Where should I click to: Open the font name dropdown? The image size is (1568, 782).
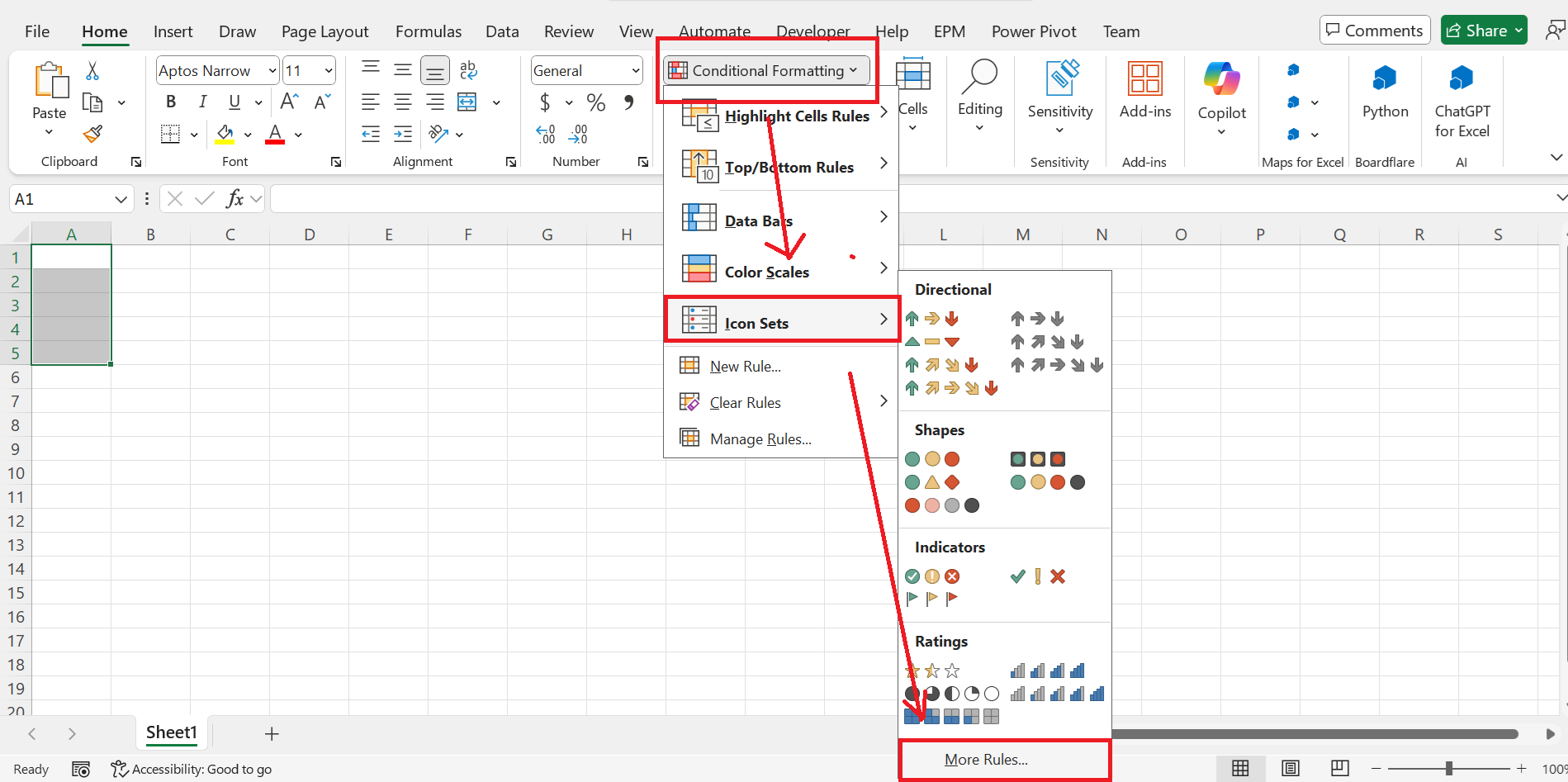click(272, 70)
